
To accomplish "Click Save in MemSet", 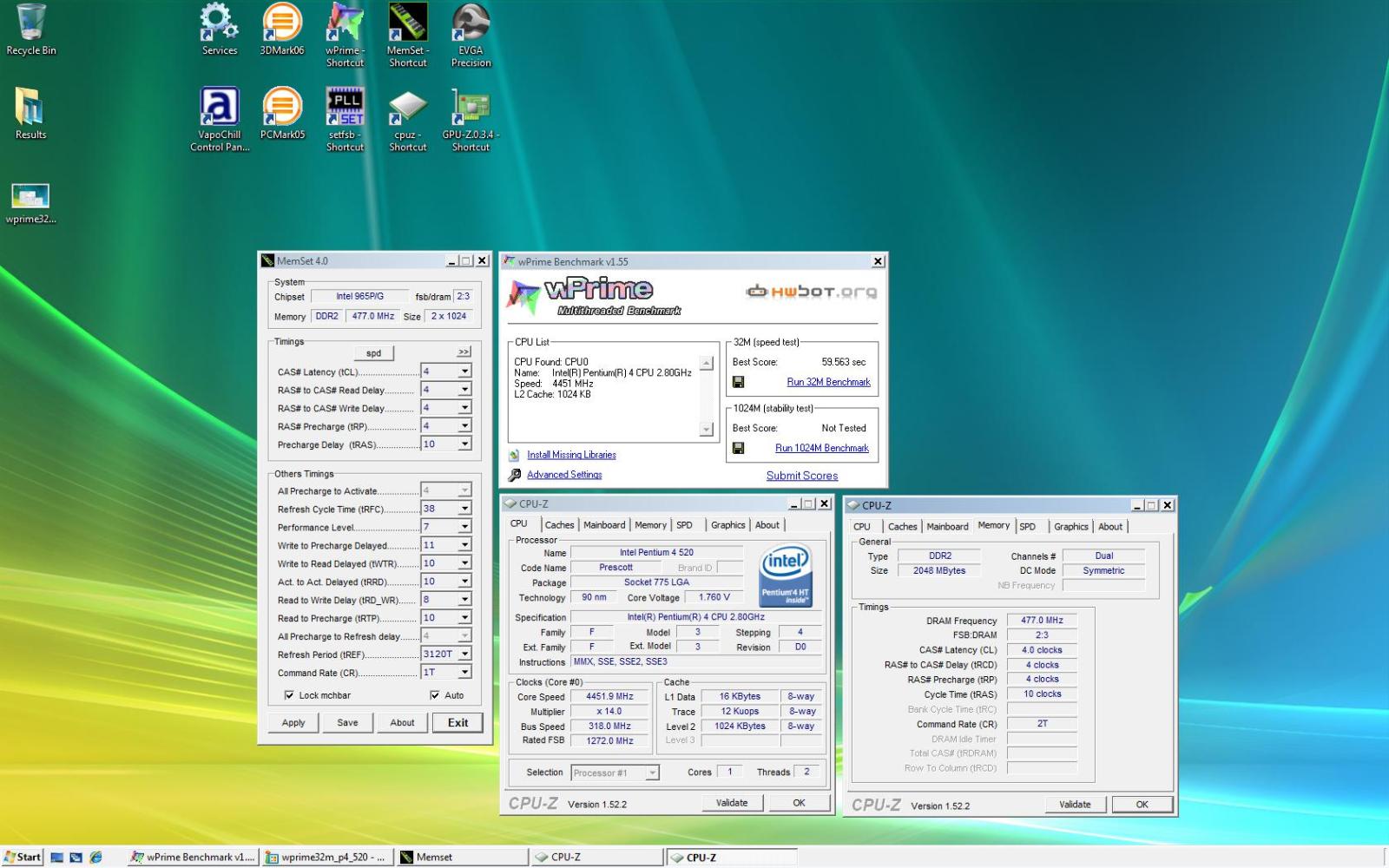I will [x=347, y=723].
